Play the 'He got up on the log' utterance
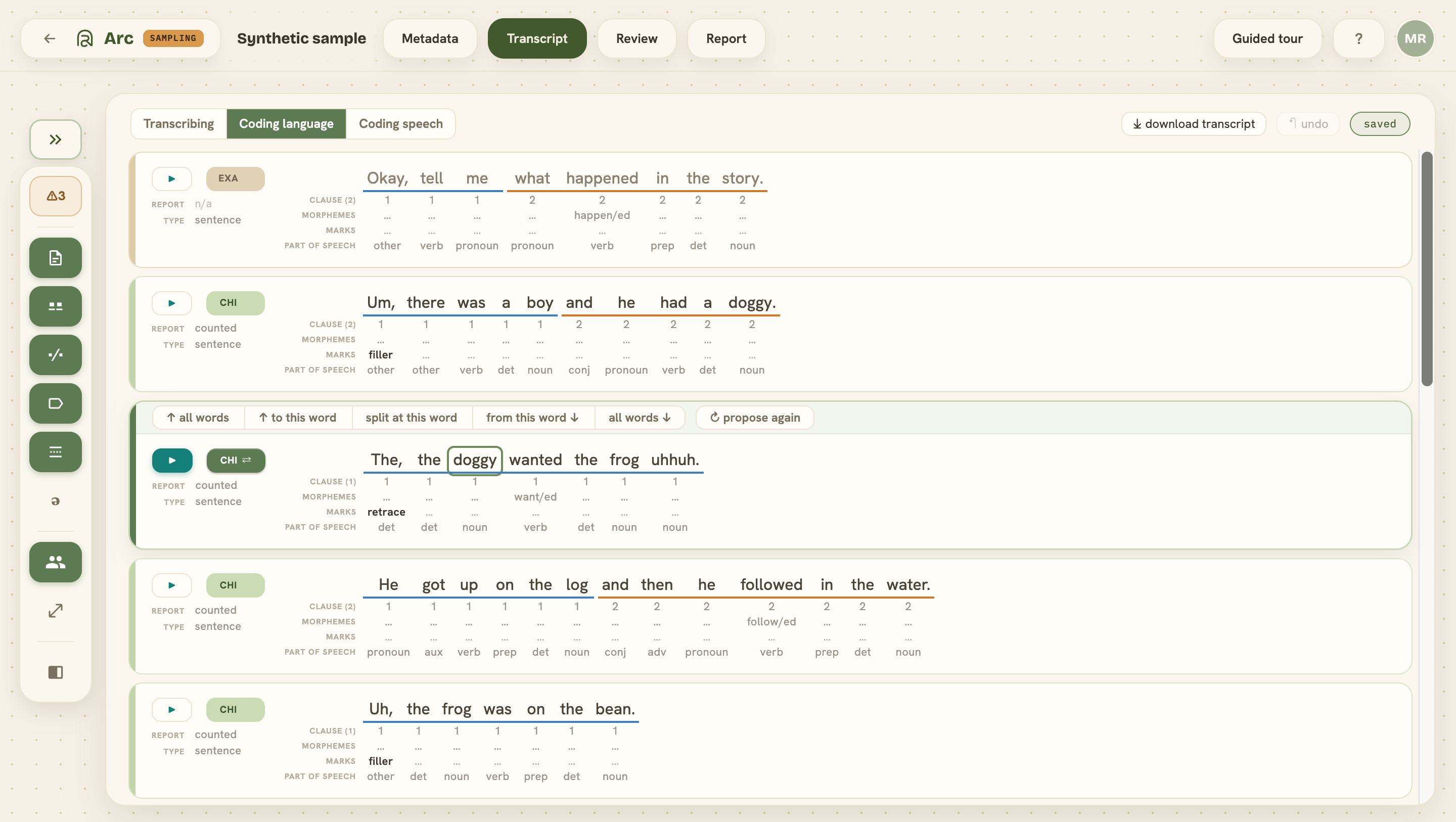 (x=172, y=585)
